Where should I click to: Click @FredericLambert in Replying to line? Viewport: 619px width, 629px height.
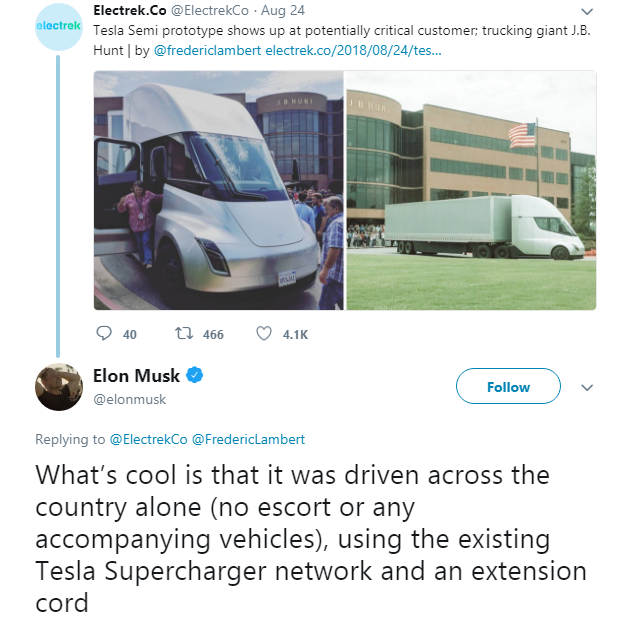pos(248,439)
